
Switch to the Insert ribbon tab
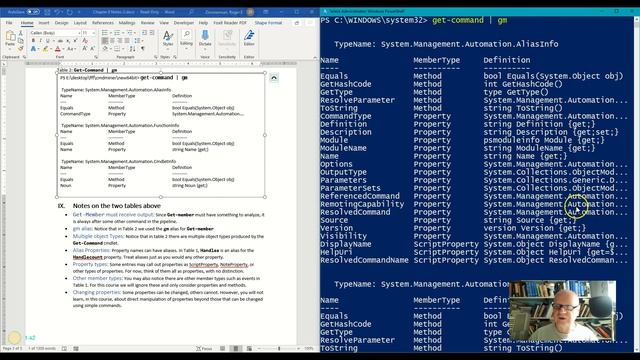[x=44, y=23]
